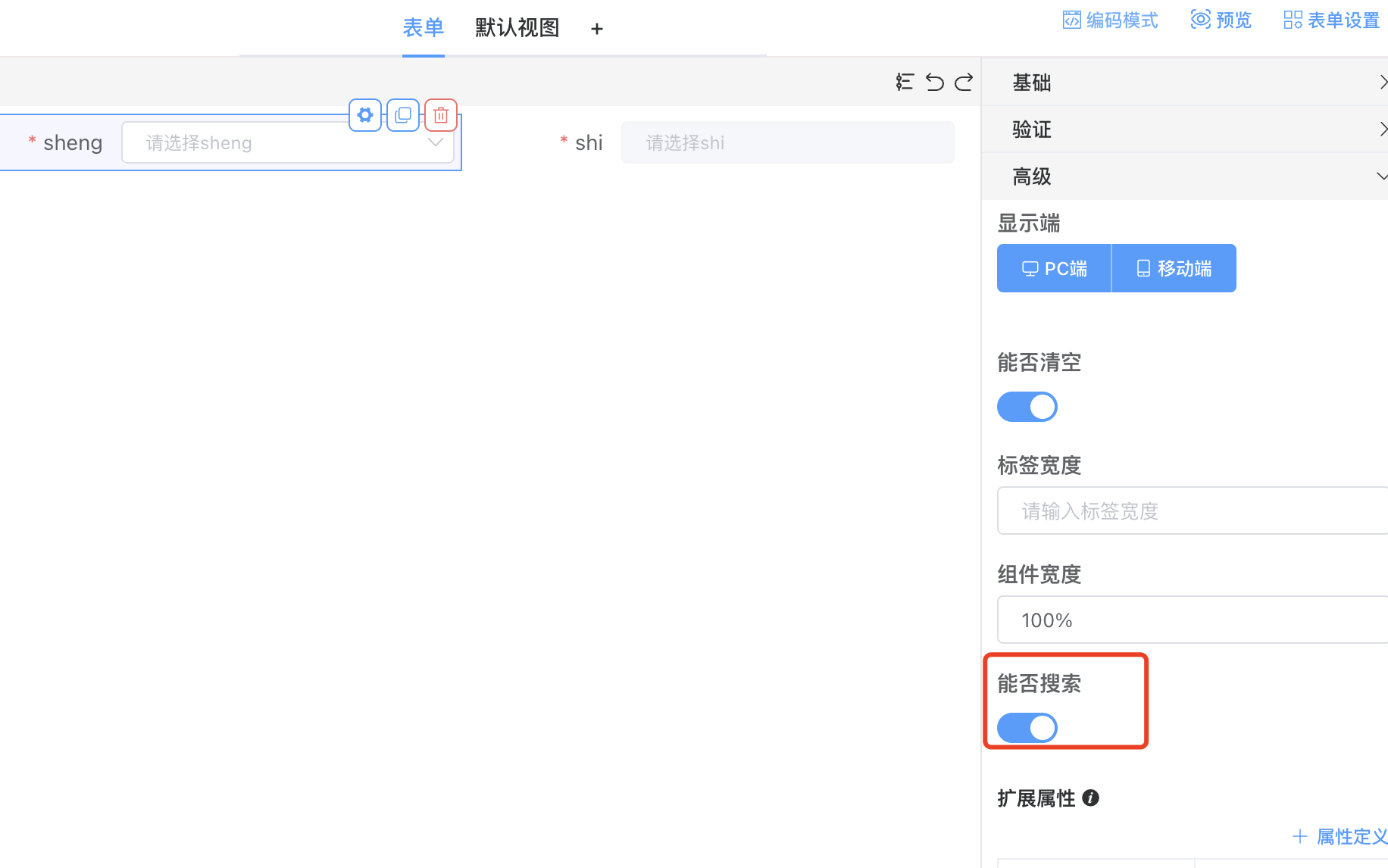Click the info icon beside 扩展属性
The height and width of the screenshot is (868, 1388).
tap(1090, 798)
